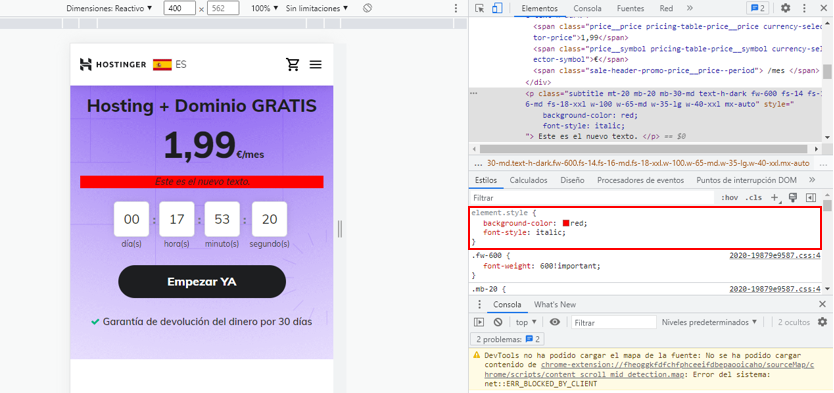The image size is (834, 393).
Task: Click the eye live expression icon
Action: pyautogui.click(x=555, y=322)
